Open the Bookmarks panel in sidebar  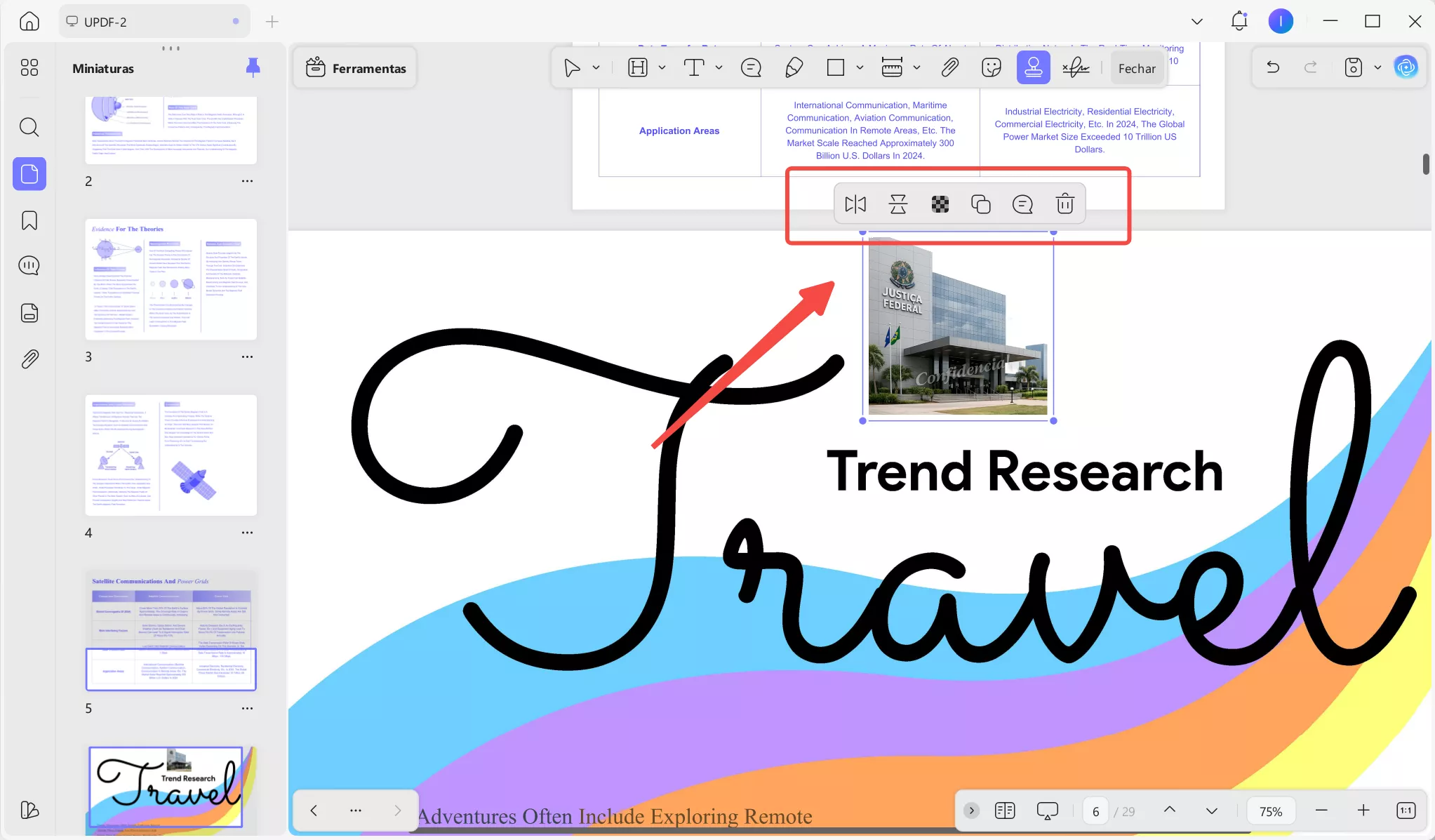(29, 220)
